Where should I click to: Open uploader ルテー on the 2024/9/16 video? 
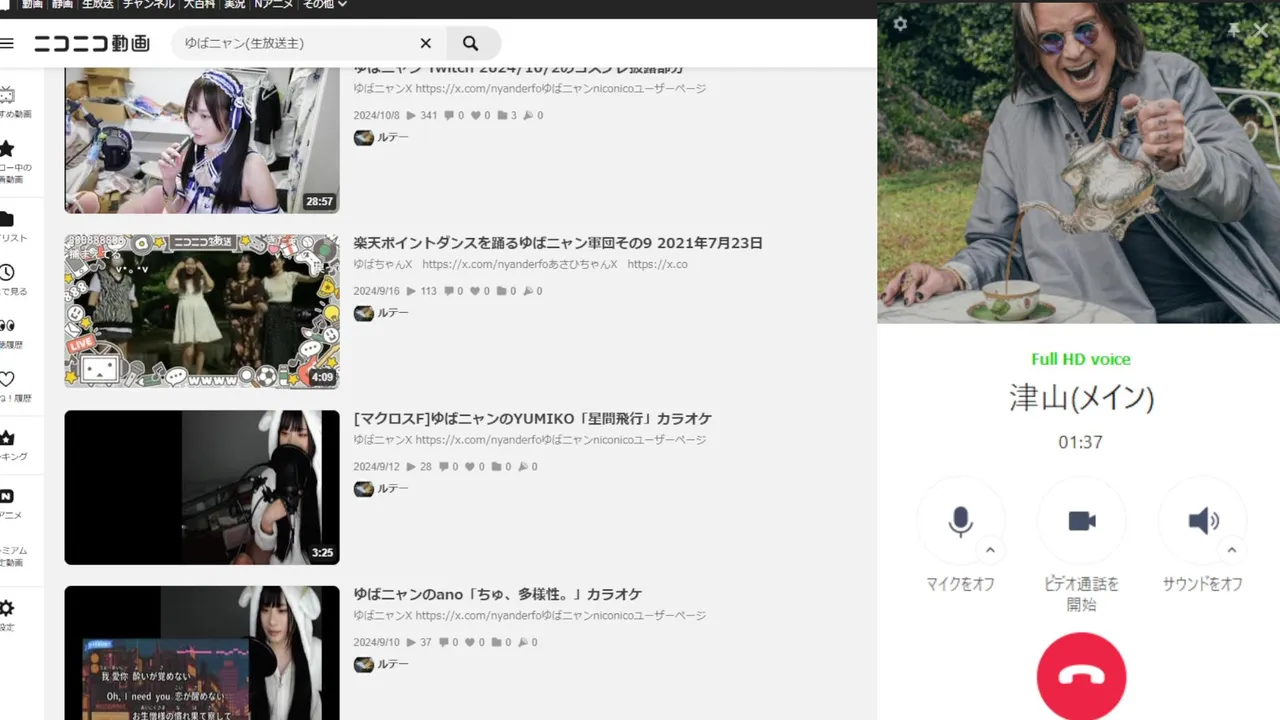point(381,313)
